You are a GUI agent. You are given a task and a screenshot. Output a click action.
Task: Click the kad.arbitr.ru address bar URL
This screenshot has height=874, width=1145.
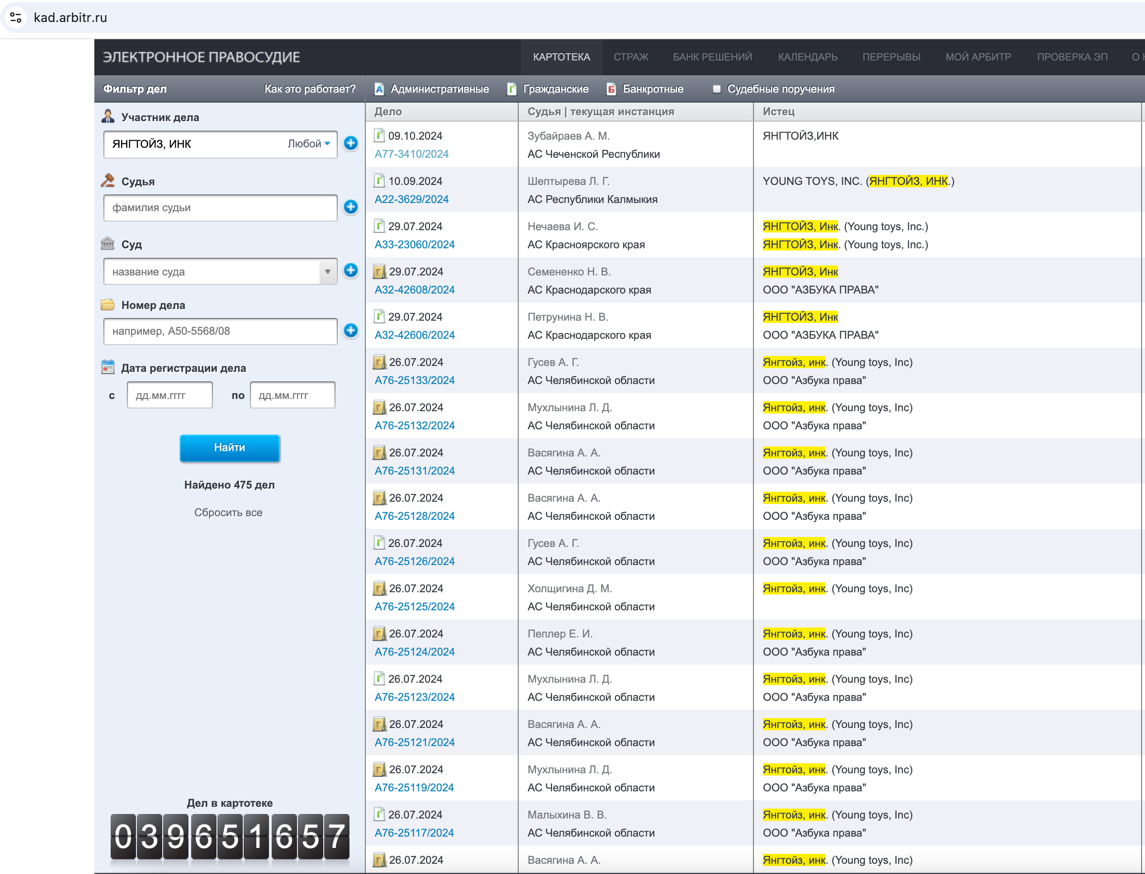(70, 18)
